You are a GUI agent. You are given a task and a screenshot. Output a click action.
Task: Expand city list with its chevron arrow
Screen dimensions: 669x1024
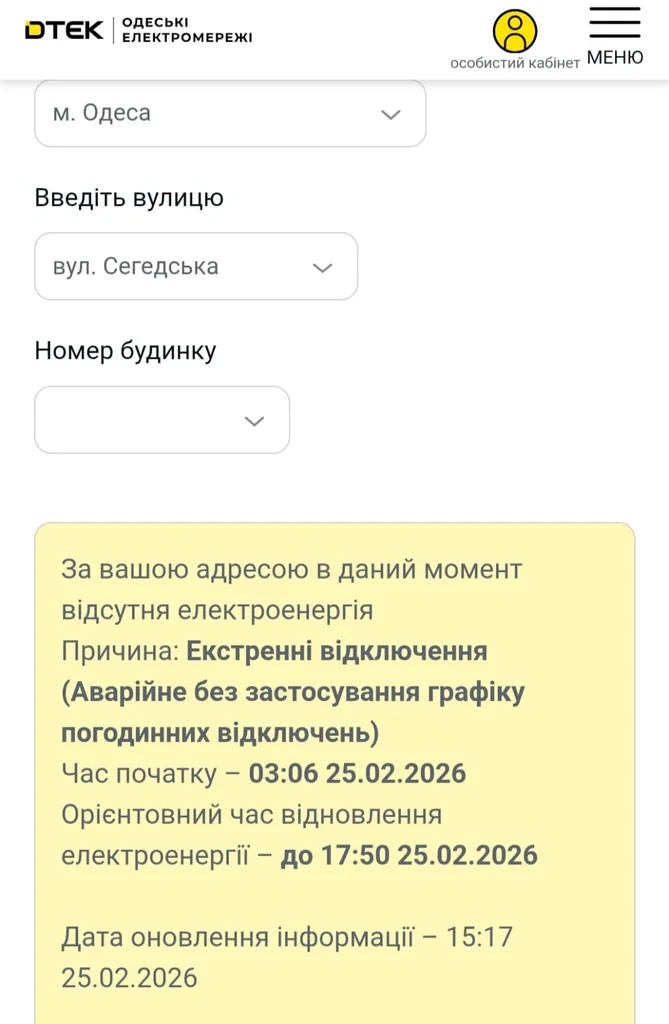391,114
